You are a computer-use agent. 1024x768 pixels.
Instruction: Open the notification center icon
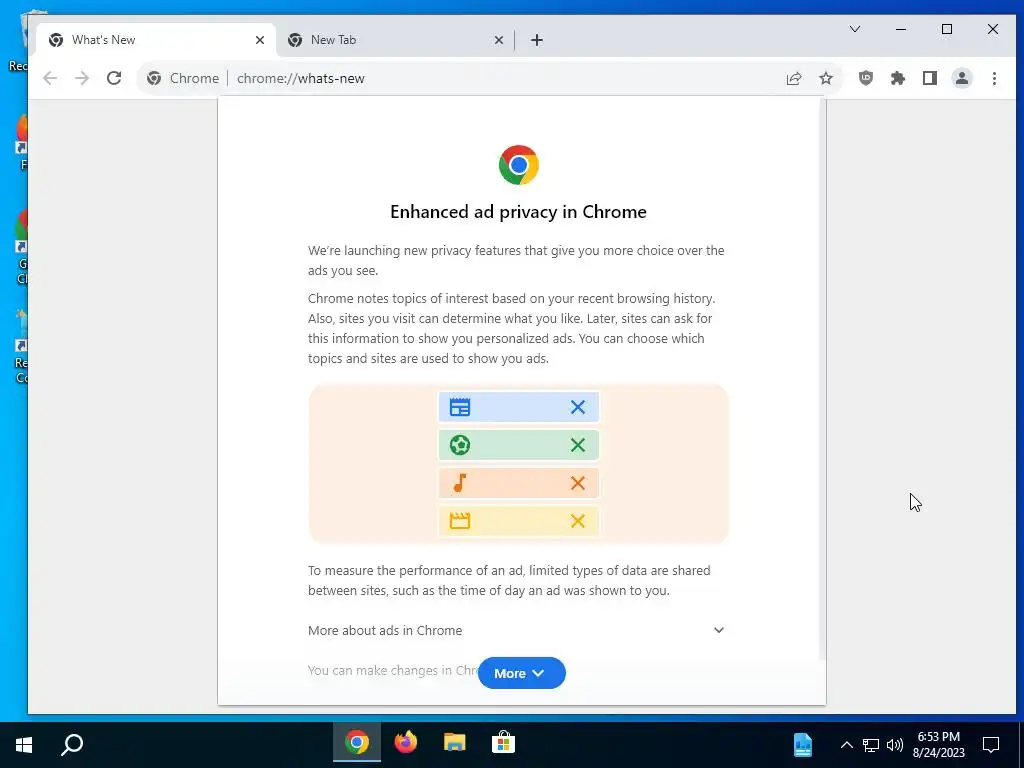pyautogui.click(x=991, y=744)
